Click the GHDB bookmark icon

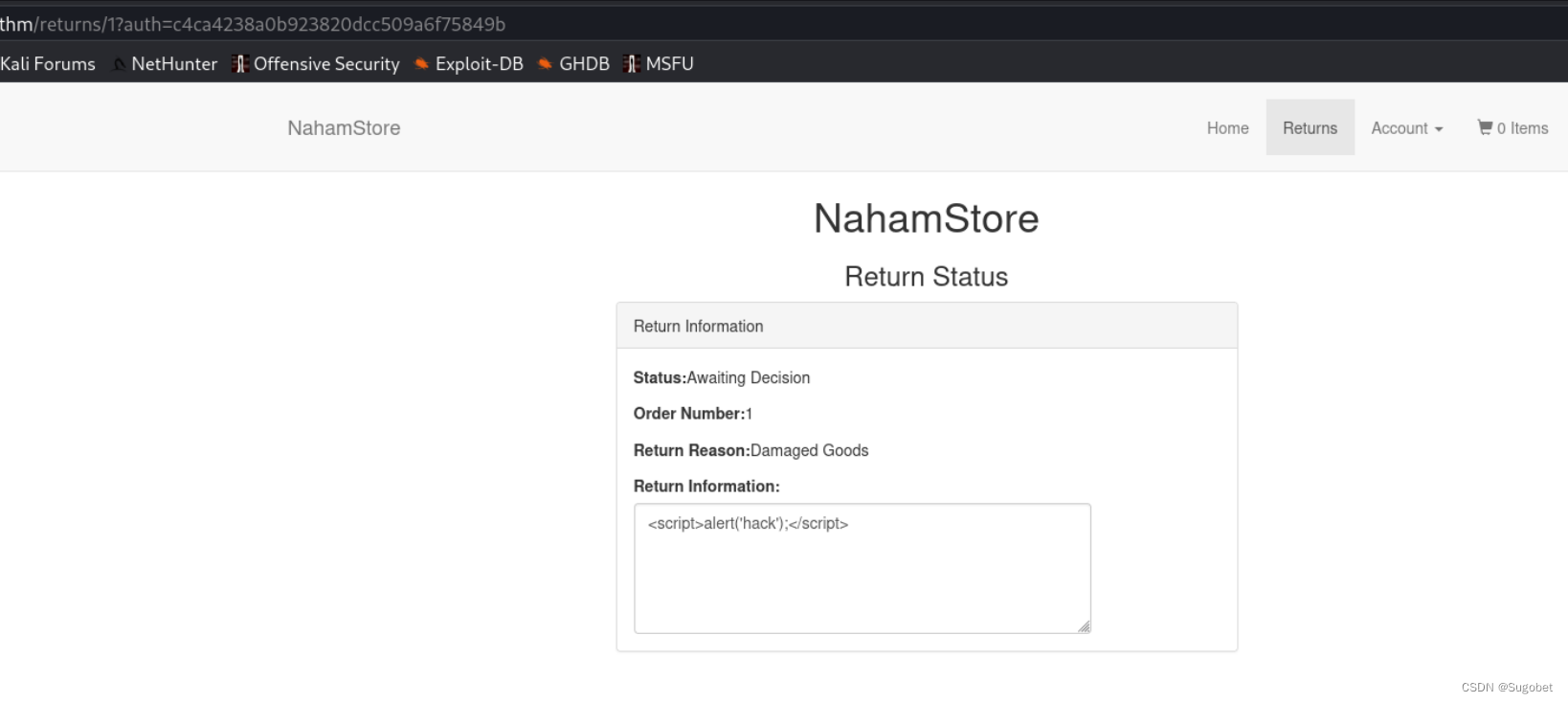(545, 64)
